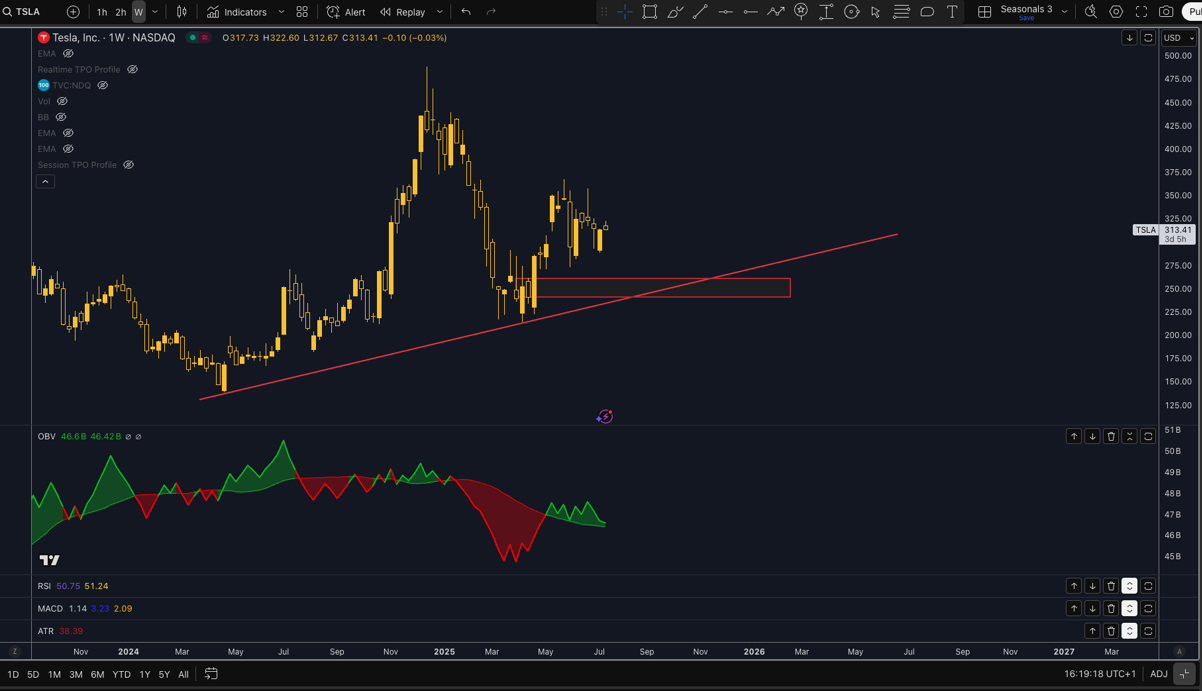Select the trend line tool
Viewport: 1202px width, 691px height.
[700, 12]
